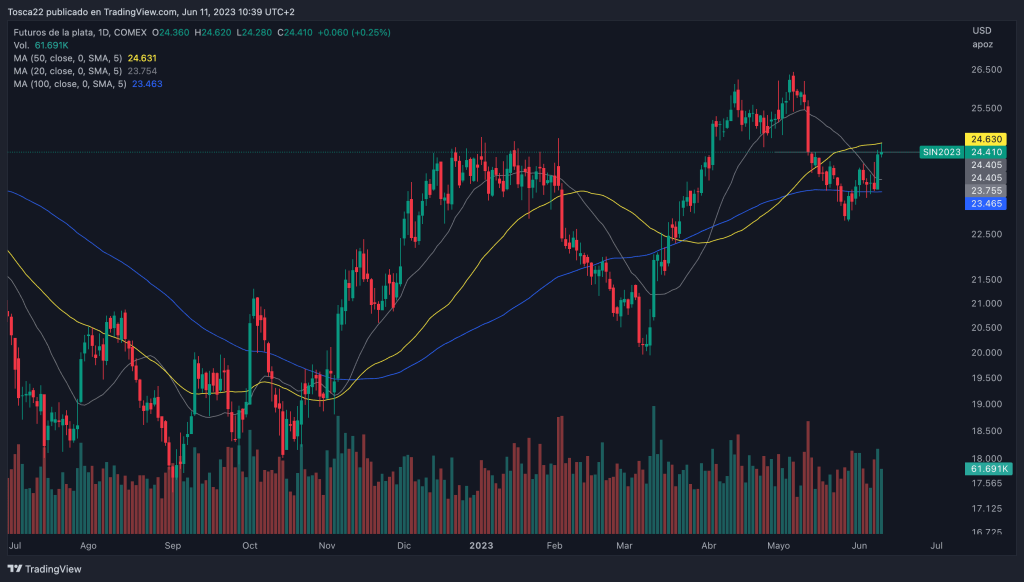
Task: Click the Futuros de la plata symbol title
Action: point(58,32)
